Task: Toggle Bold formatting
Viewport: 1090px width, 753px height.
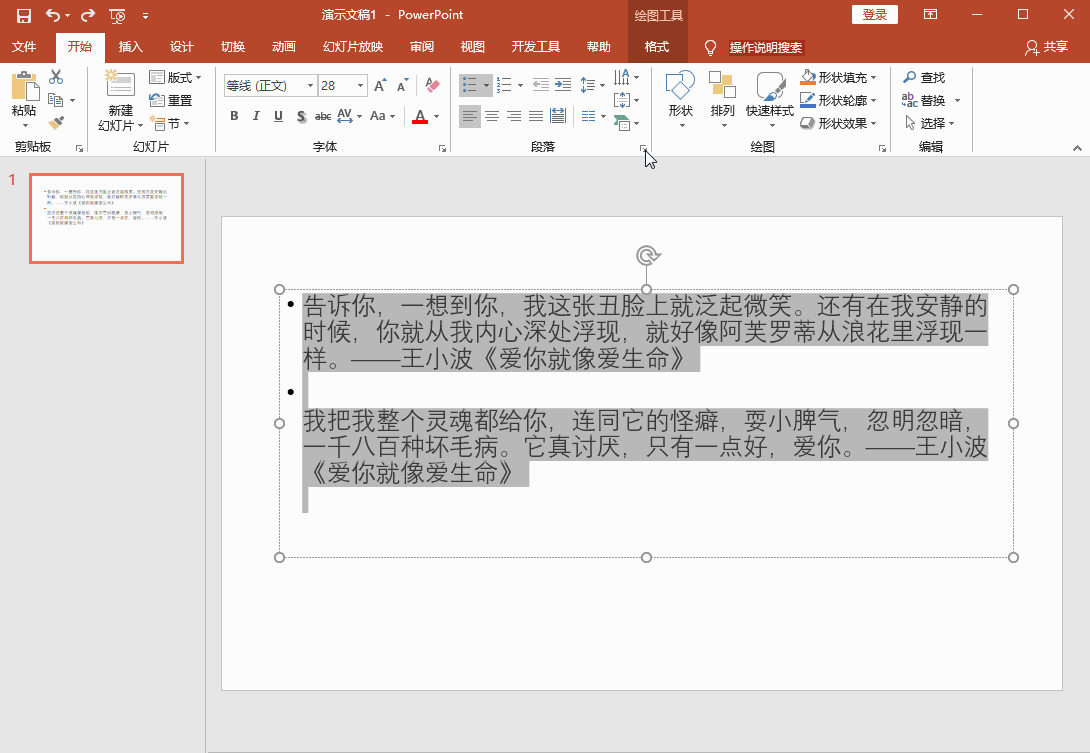Action: (234, 116)
